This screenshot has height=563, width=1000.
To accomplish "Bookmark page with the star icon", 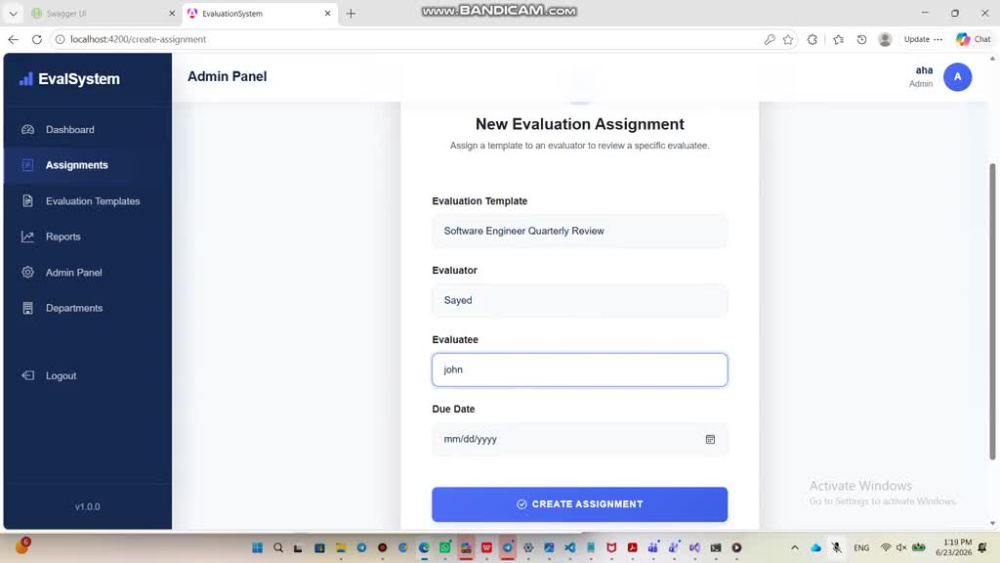I will coord(788,40).
